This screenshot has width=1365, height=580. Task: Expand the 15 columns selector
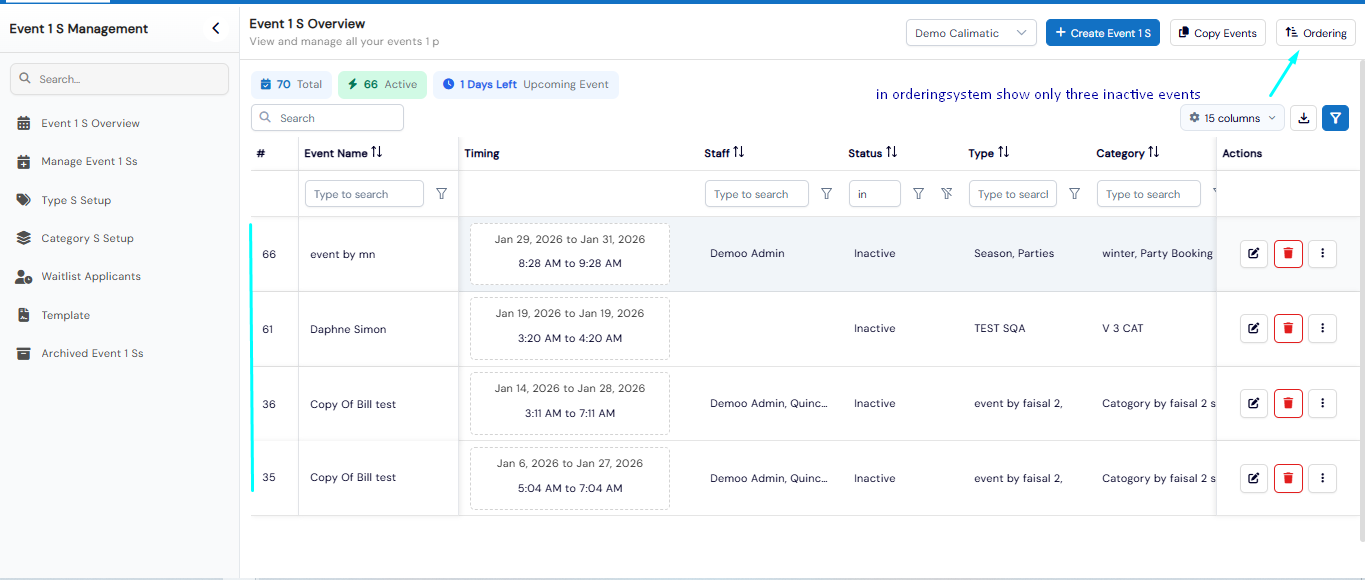[x=1232, y=118]
